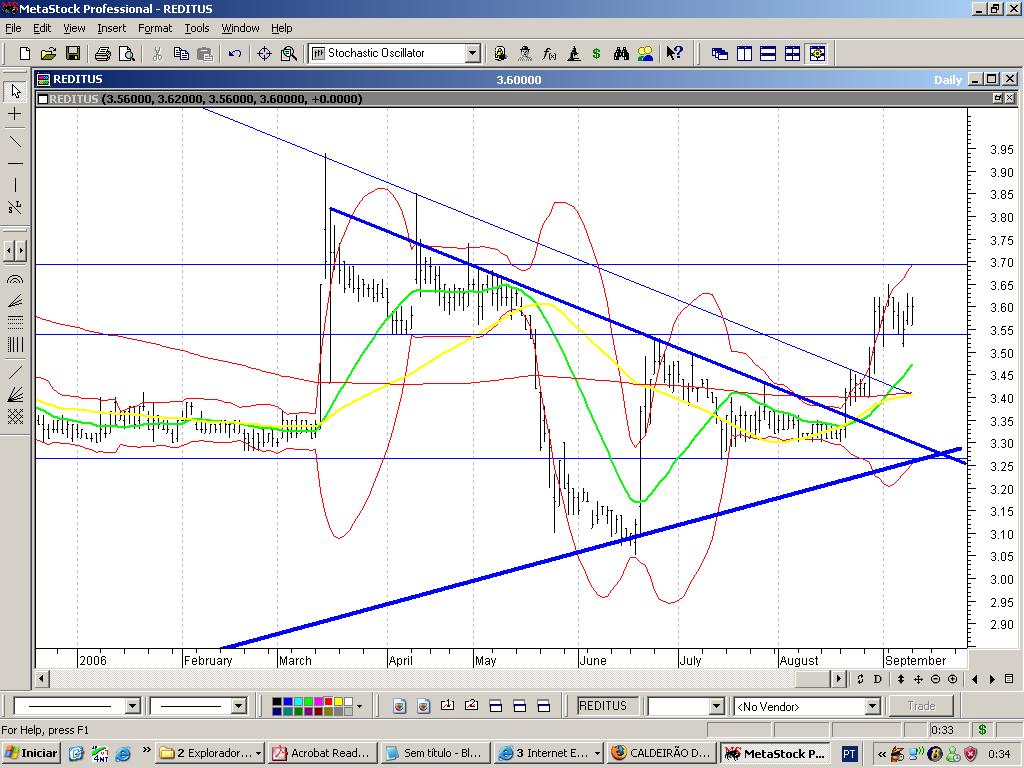Switch to Acrobat Reader in taskbar
The image size is (1024, 768).
point(320,753)
